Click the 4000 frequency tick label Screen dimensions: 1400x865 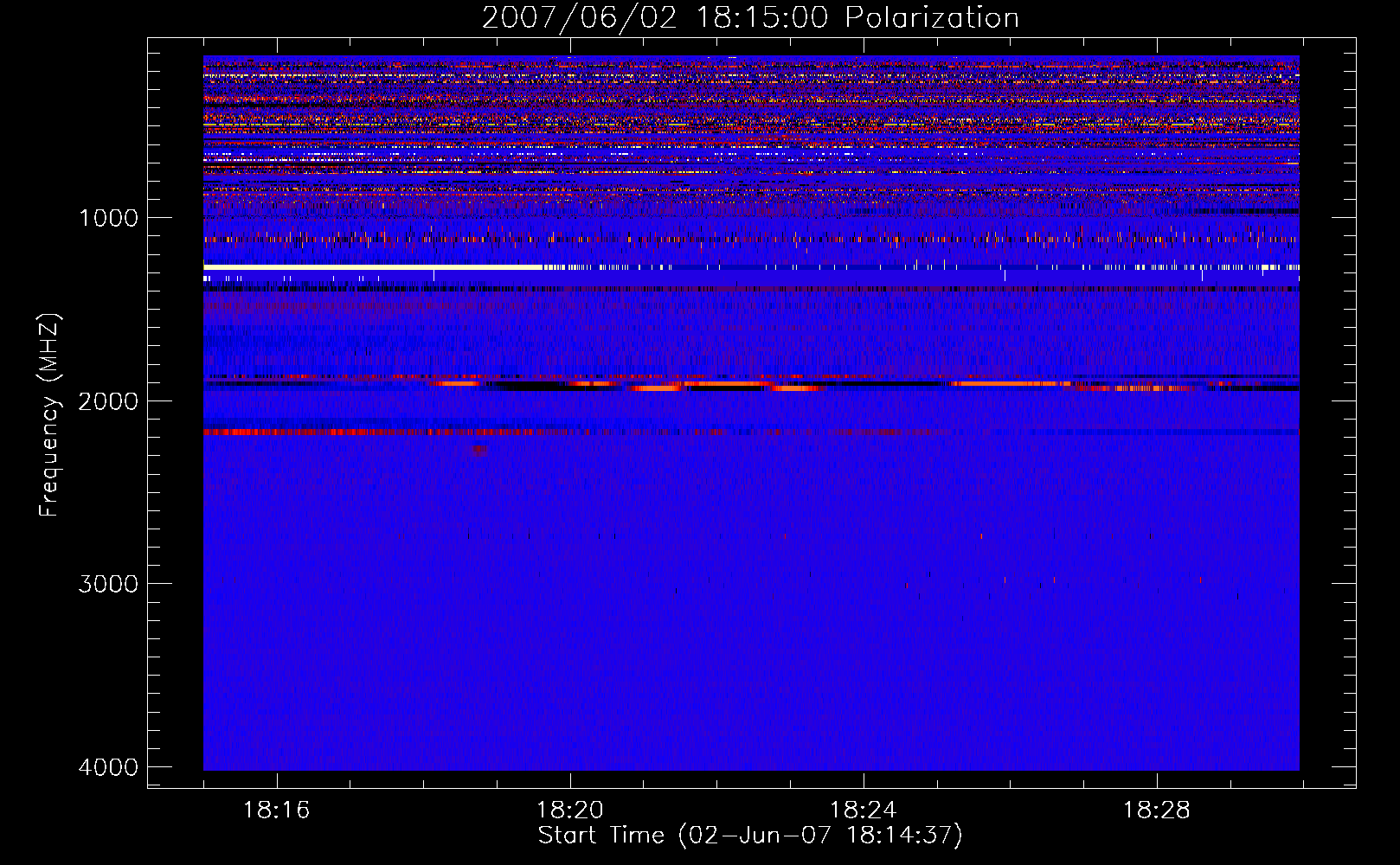[x=108, y=767]
